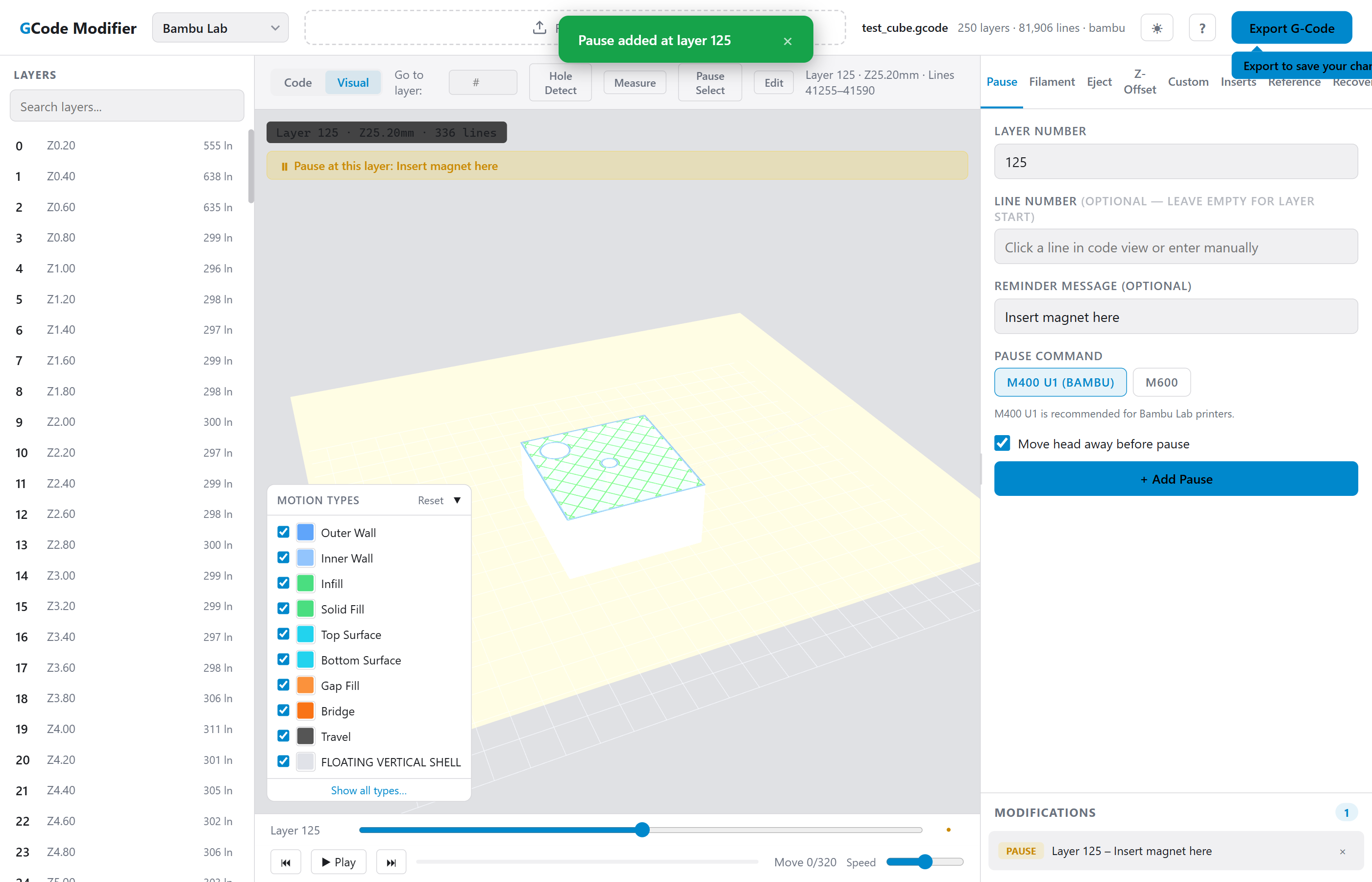Open the Z-Offset tab
This screenshot has height=882, width=1372.
1140,82
